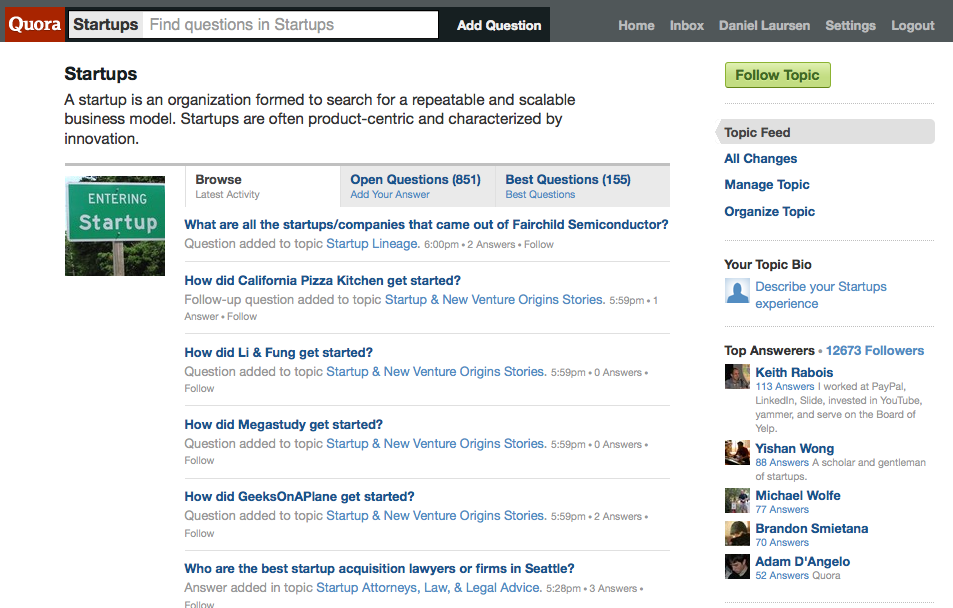Click the Your Topic Bio avatar icon
Screen dimensions: 953x608
pos(737,291)
